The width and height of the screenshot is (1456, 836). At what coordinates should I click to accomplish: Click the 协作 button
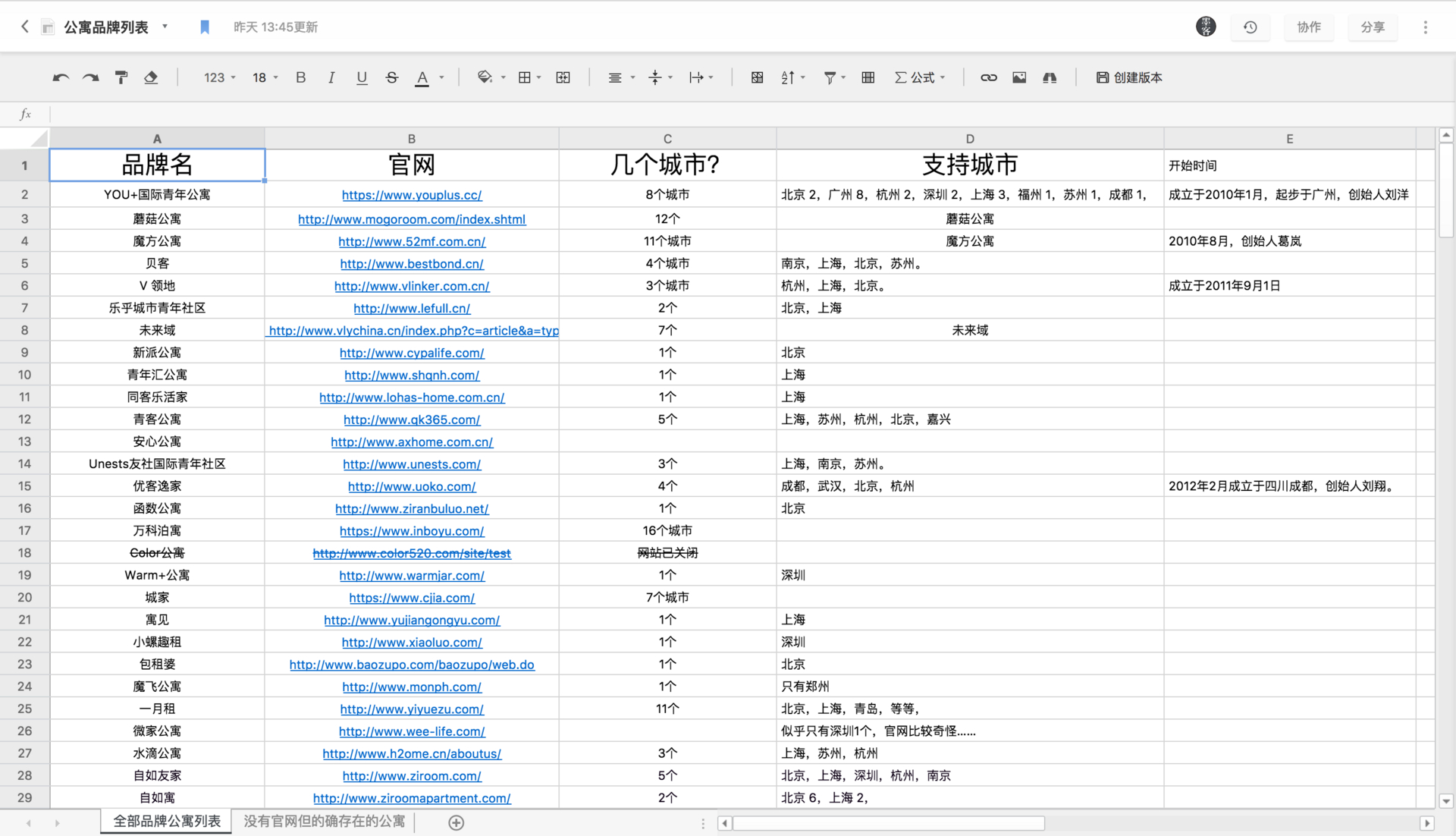[x=1309, y=27]
